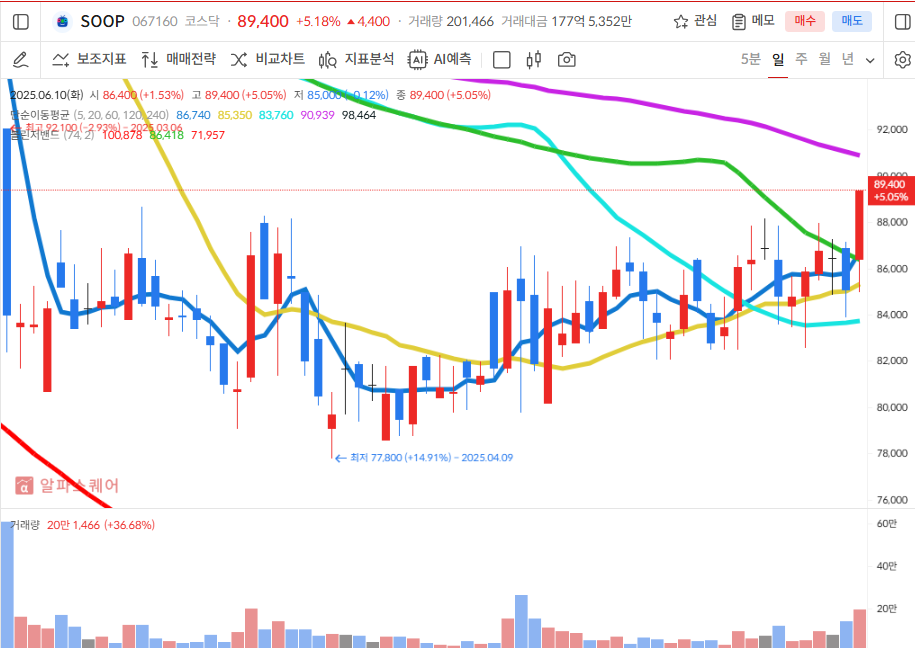This screenshot has height=648, width=915.
Task: Click the square chart layout icon
Action: click(502, 60)
